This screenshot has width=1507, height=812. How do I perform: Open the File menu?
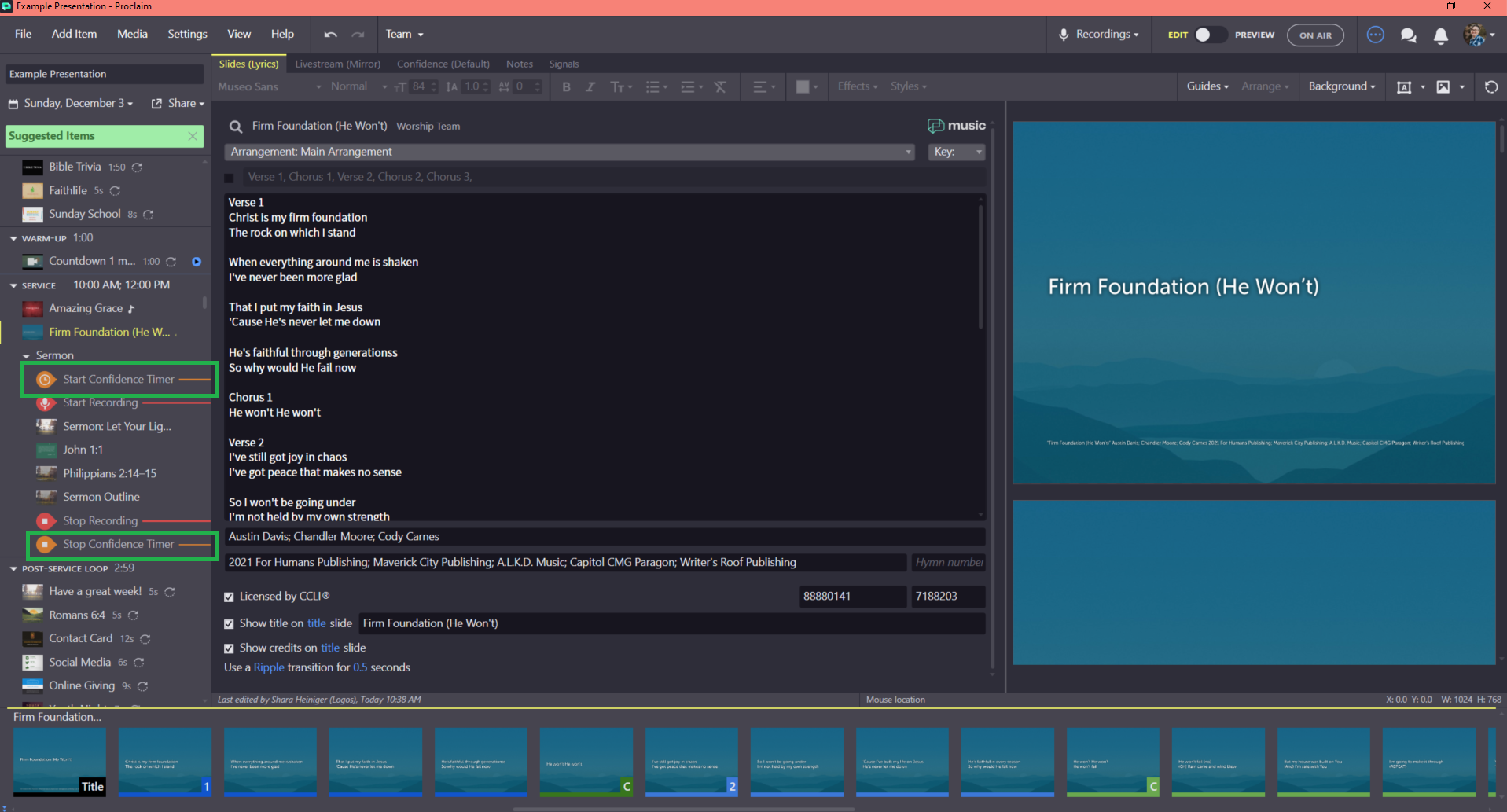click(x=23, y=34)
